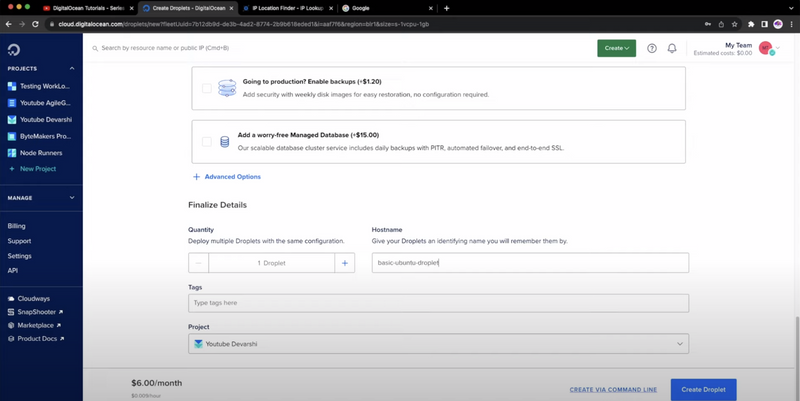800x401 pixels.
Task: Open the browser extensions puzzle icon
Action: [x=751, y=24]
